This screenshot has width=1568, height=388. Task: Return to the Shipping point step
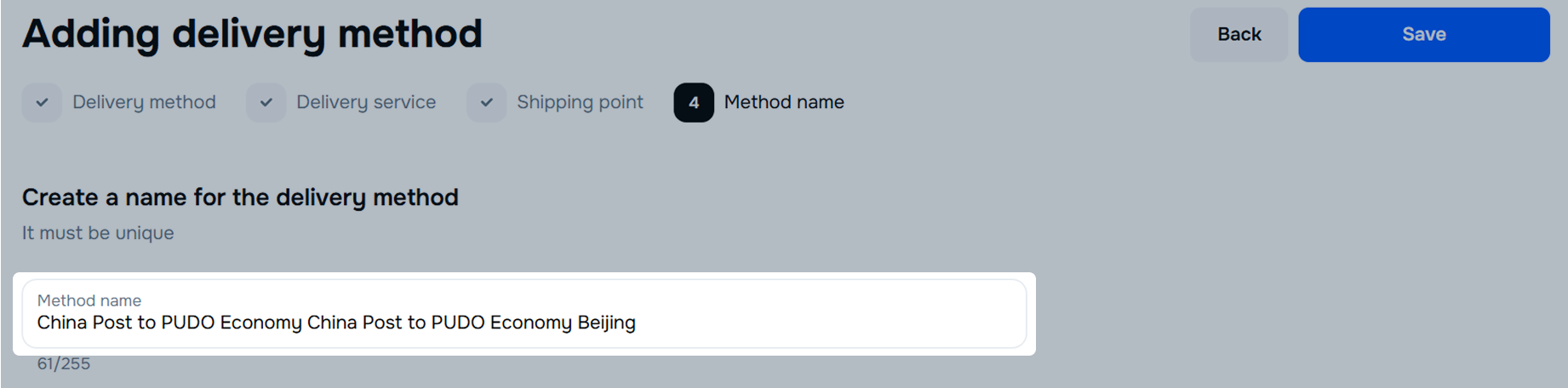point(580,103)
